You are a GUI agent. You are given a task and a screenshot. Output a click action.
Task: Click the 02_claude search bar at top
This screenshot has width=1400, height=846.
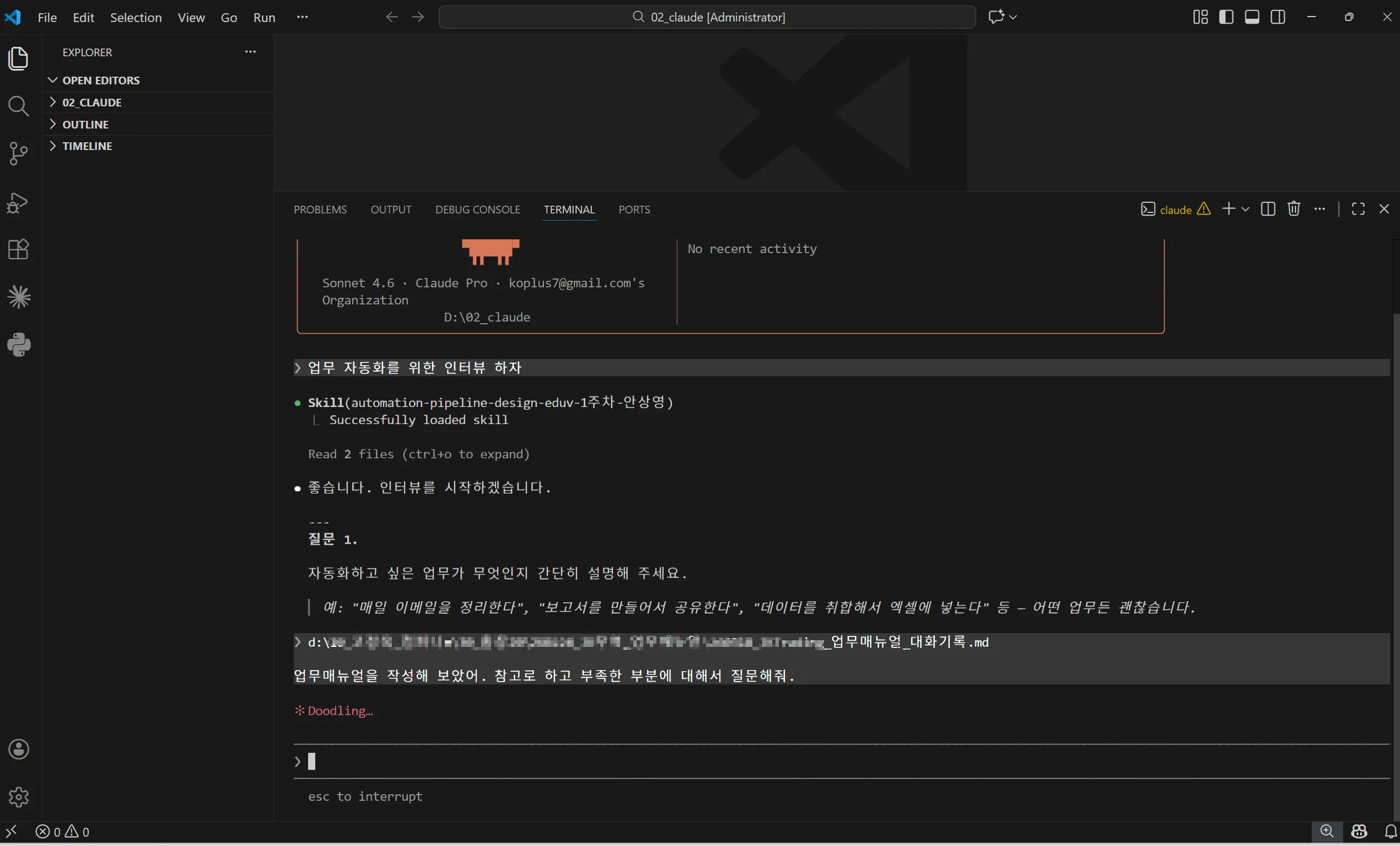click(x=706, y=17)
